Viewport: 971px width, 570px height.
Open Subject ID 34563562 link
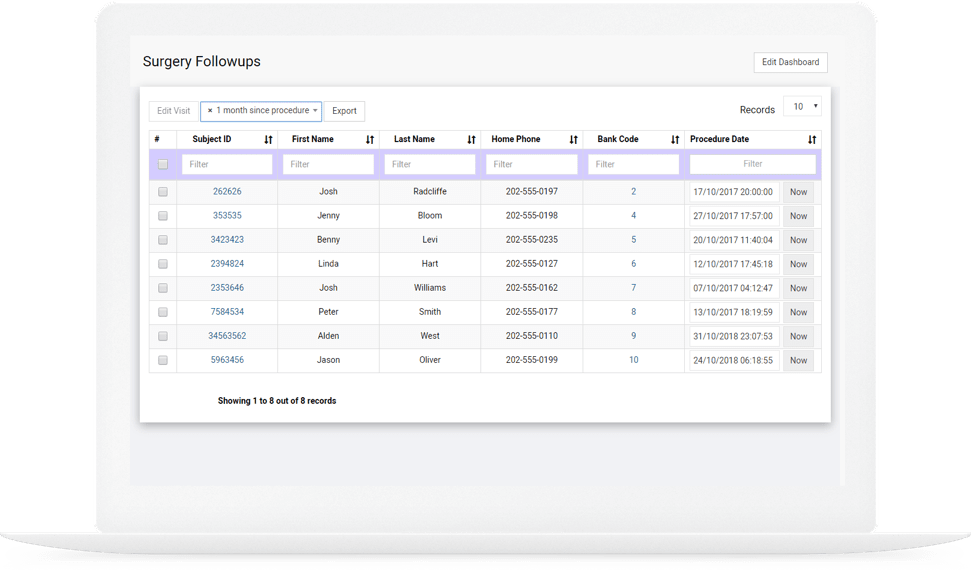[227, 336]
